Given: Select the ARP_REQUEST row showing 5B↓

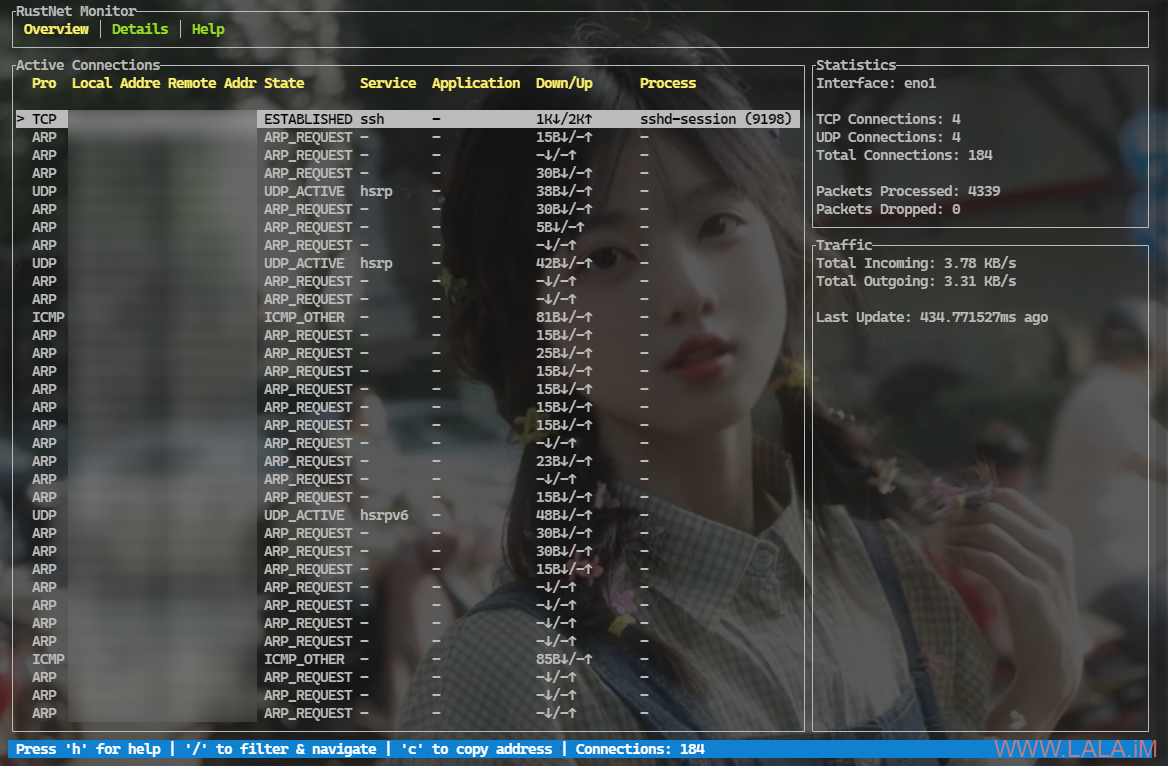Looking at the screenshot, I should tap(407, 227).
